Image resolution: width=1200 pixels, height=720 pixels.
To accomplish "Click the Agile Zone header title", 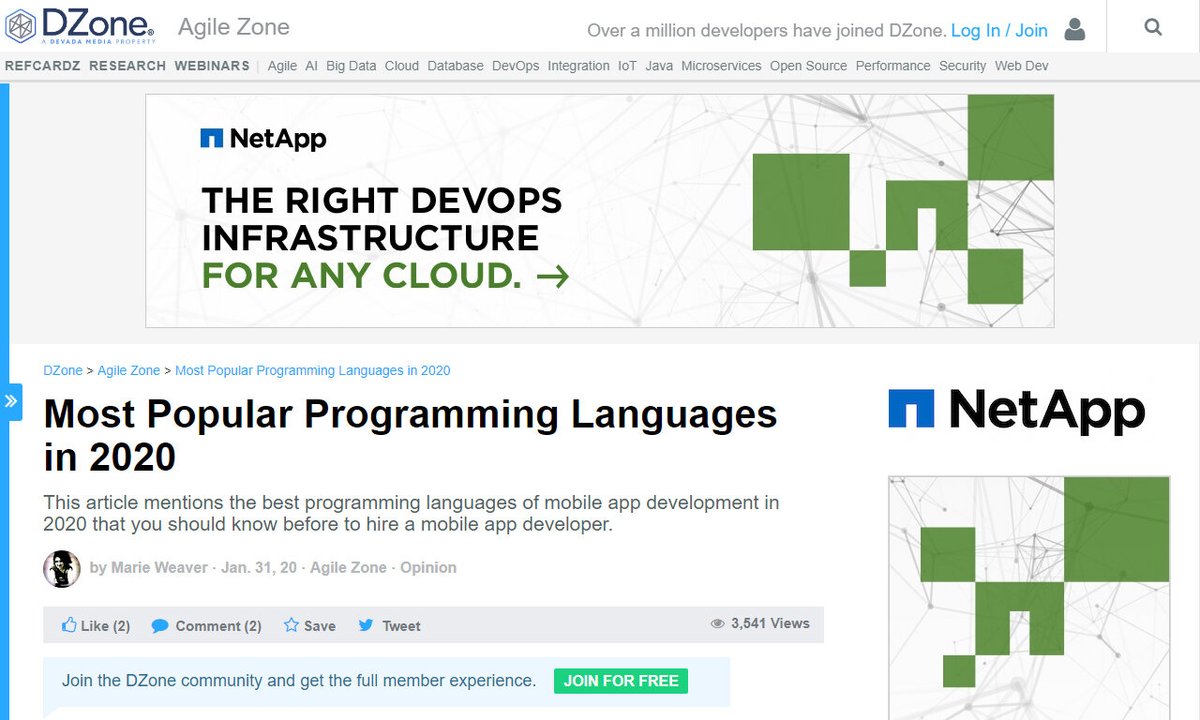I will [234, 27].
